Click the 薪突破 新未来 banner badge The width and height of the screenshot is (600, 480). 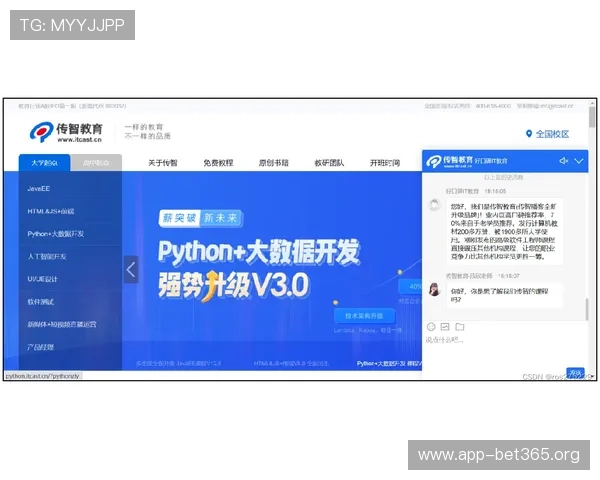click(x=201, y=218)
